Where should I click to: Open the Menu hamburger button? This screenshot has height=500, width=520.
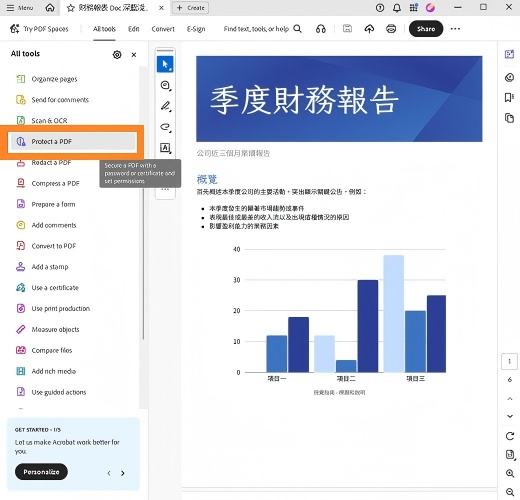[20, 8]
